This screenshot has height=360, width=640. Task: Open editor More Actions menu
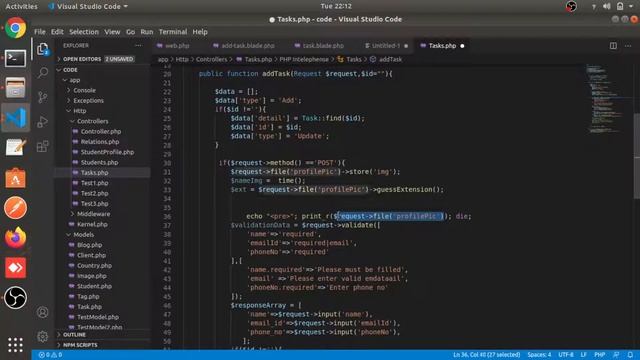(628, 46)
